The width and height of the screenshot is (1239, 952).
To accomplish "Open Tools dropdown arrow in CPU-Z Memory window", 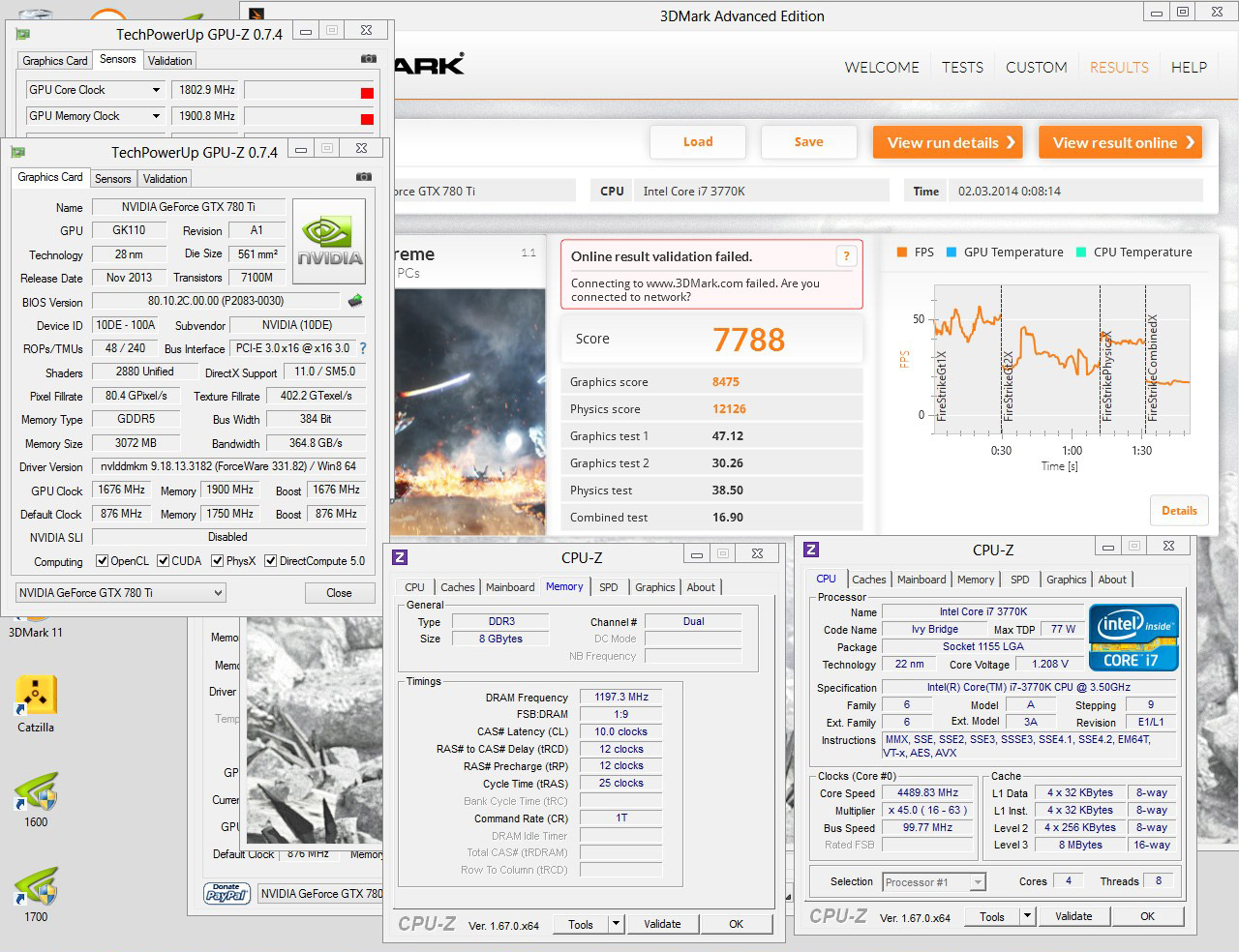I will [x=615, y=924].
